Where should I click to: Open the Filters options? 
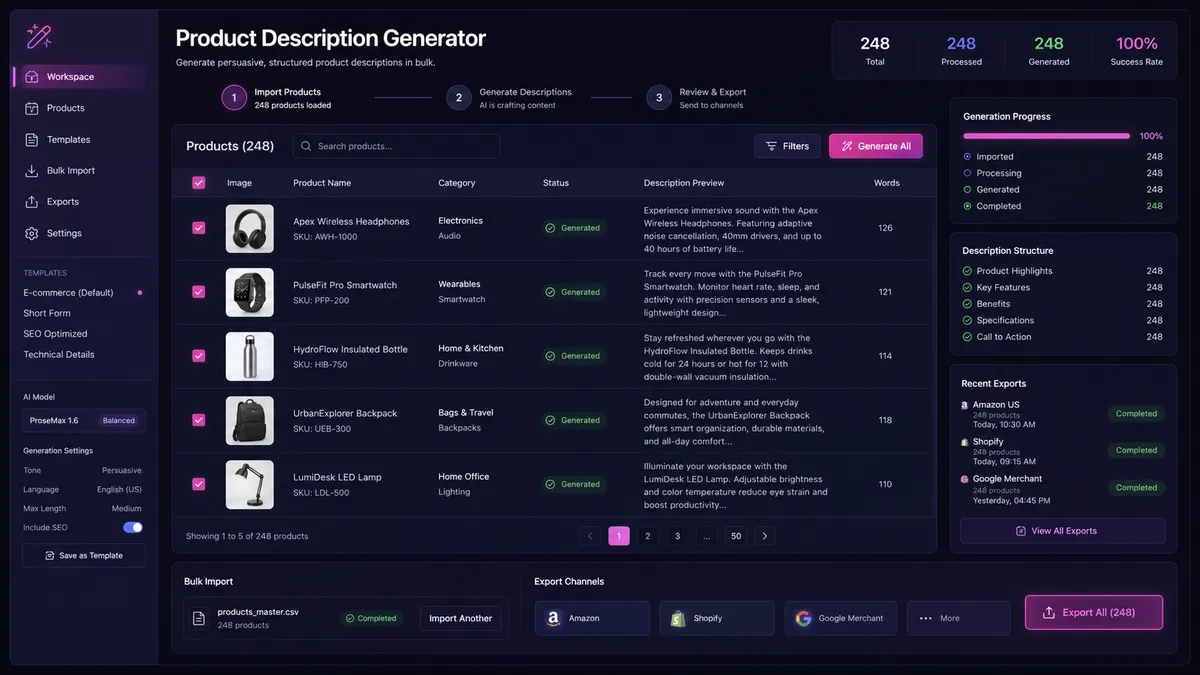[x=787, y=146]
